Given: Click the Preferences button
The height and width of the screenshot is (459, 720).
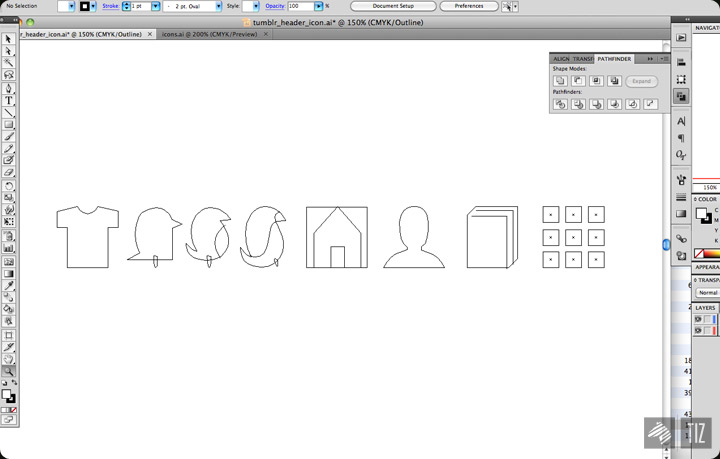Looking at the screenshot, I should [x=468, y=6].
